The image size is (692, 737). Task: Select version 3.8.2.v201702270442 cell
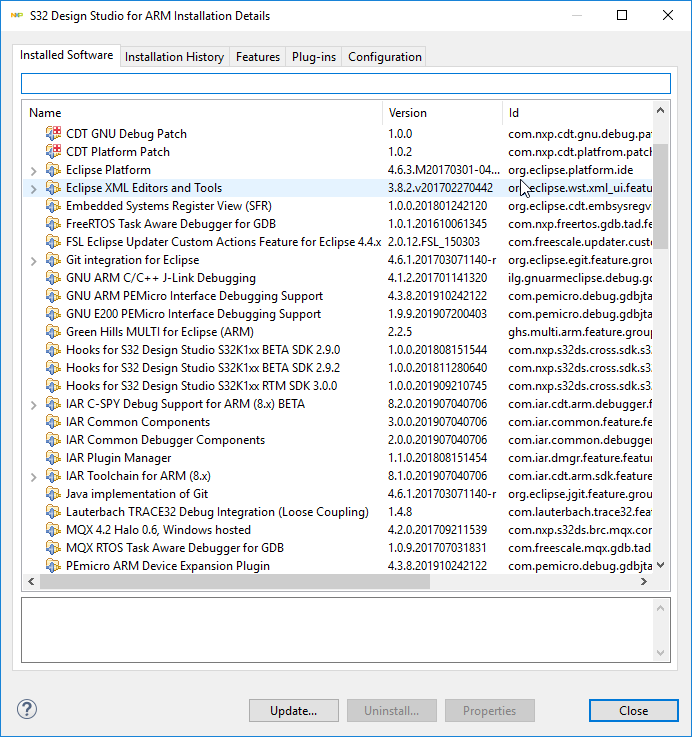click(x=440, y=188)
